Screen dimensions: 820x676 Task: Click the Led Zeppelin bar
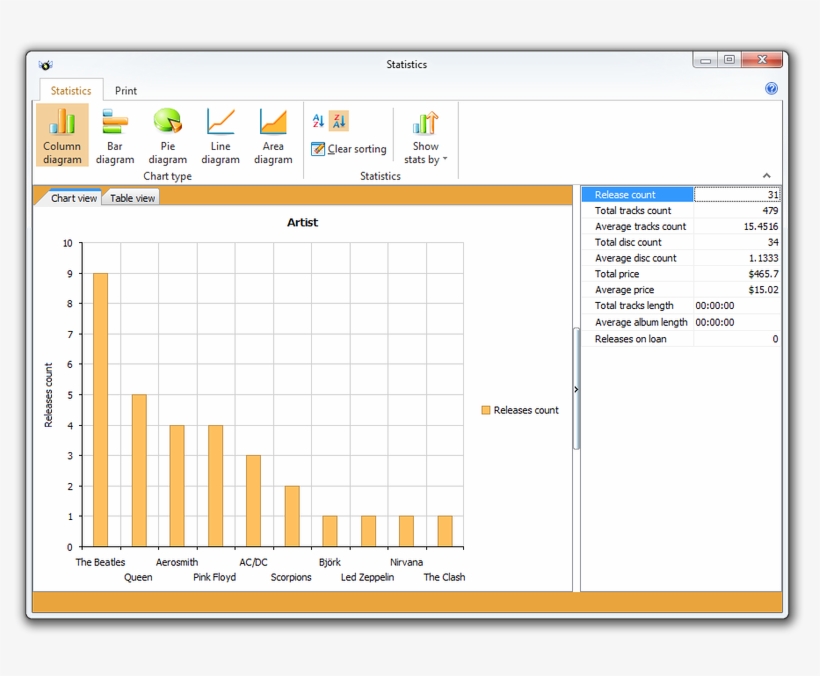368,531
